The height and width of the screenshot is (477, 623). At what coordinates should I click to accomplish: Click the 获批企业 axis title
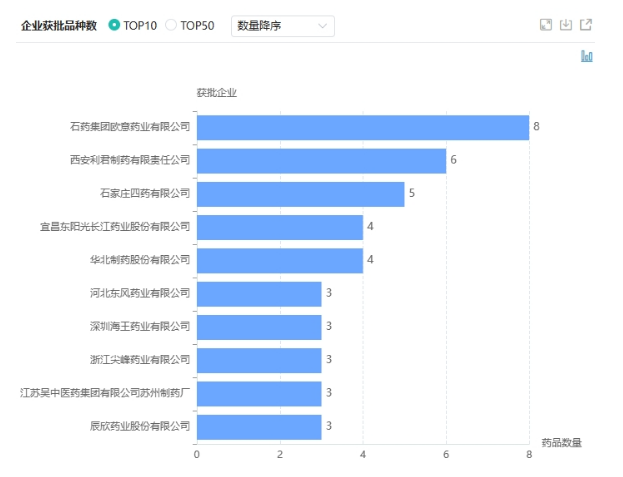tap(217, 93)
